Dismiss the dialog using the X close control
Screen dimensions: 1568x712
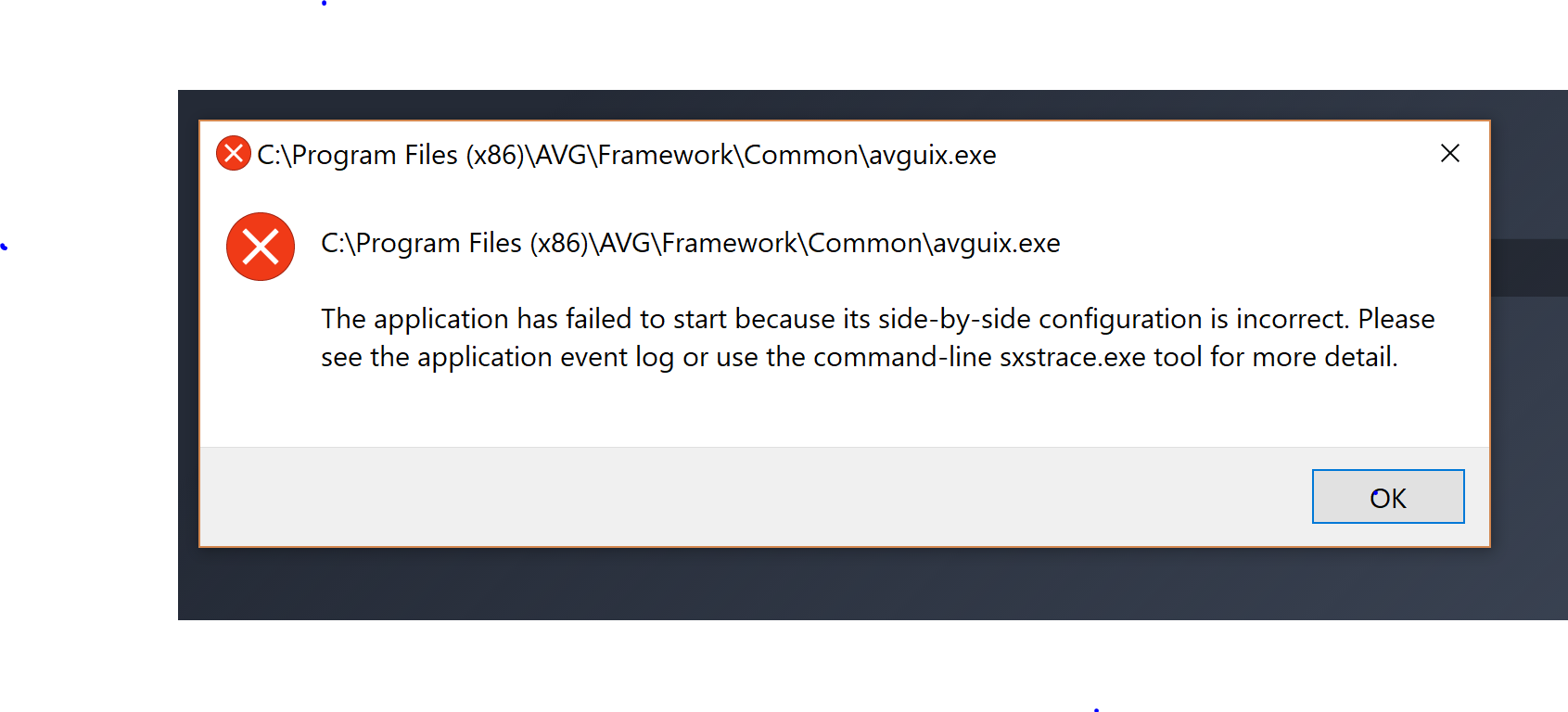[1450, 153]
